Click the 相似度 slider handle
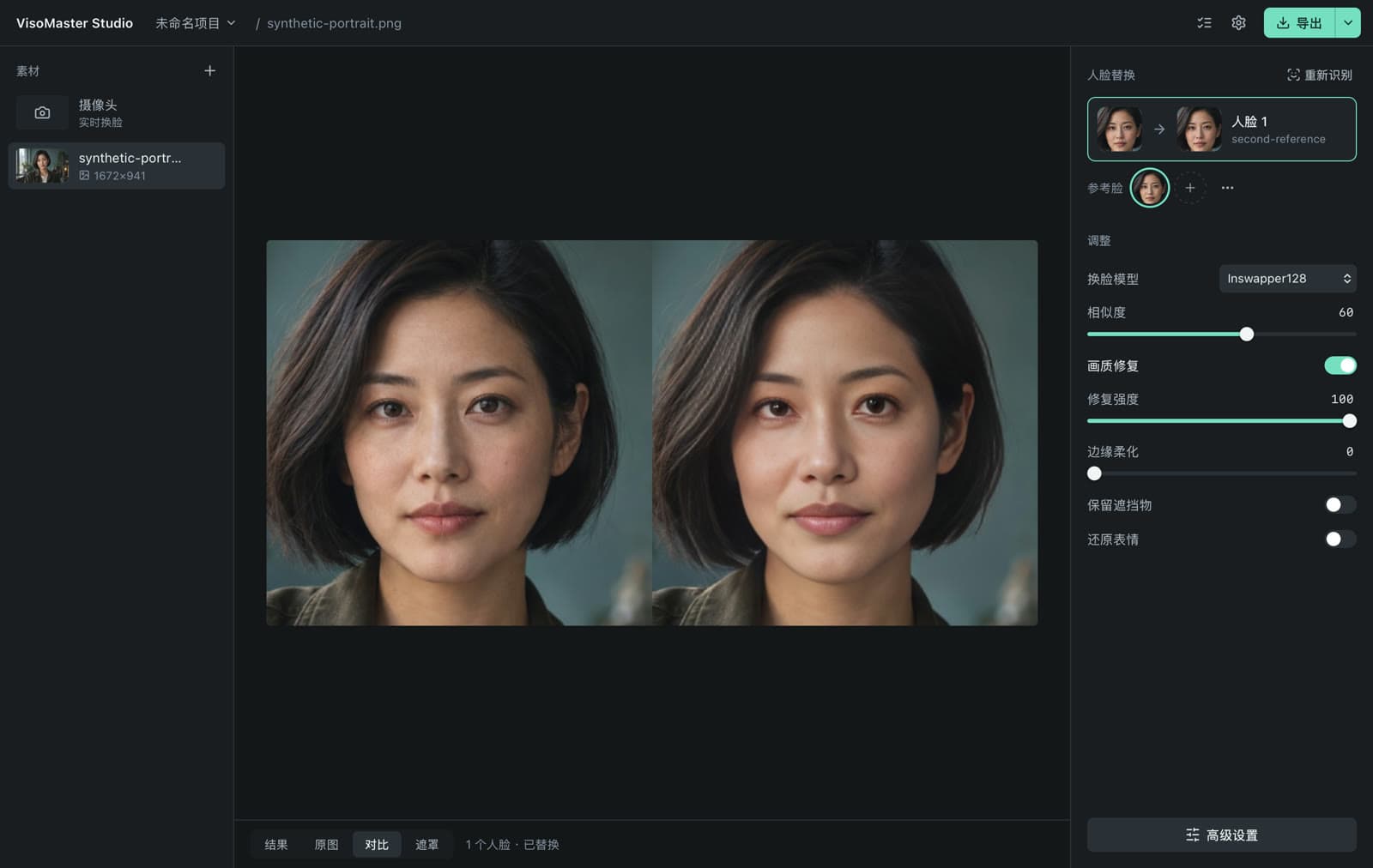 point(1247,335)
